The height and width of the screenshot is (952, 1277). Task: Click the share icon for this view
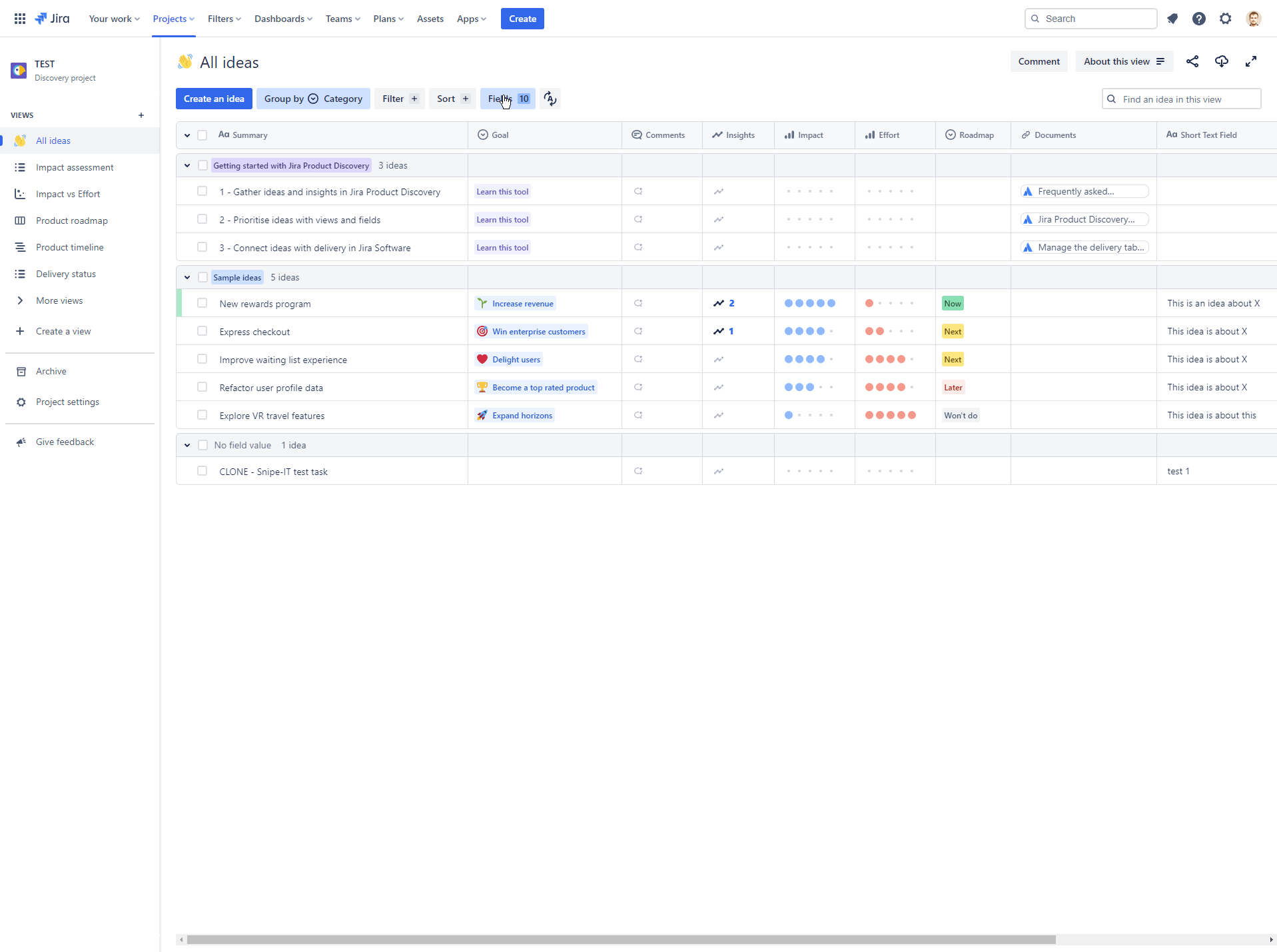pyautogui.click(x=1192, y=61)
